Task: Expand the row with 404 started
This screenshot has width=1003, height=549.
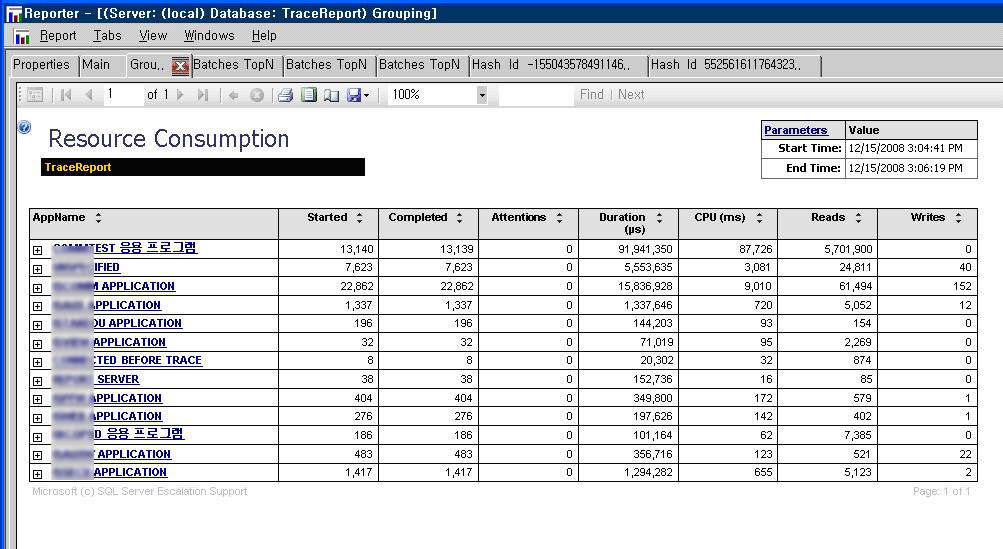Action: [38, 399]
